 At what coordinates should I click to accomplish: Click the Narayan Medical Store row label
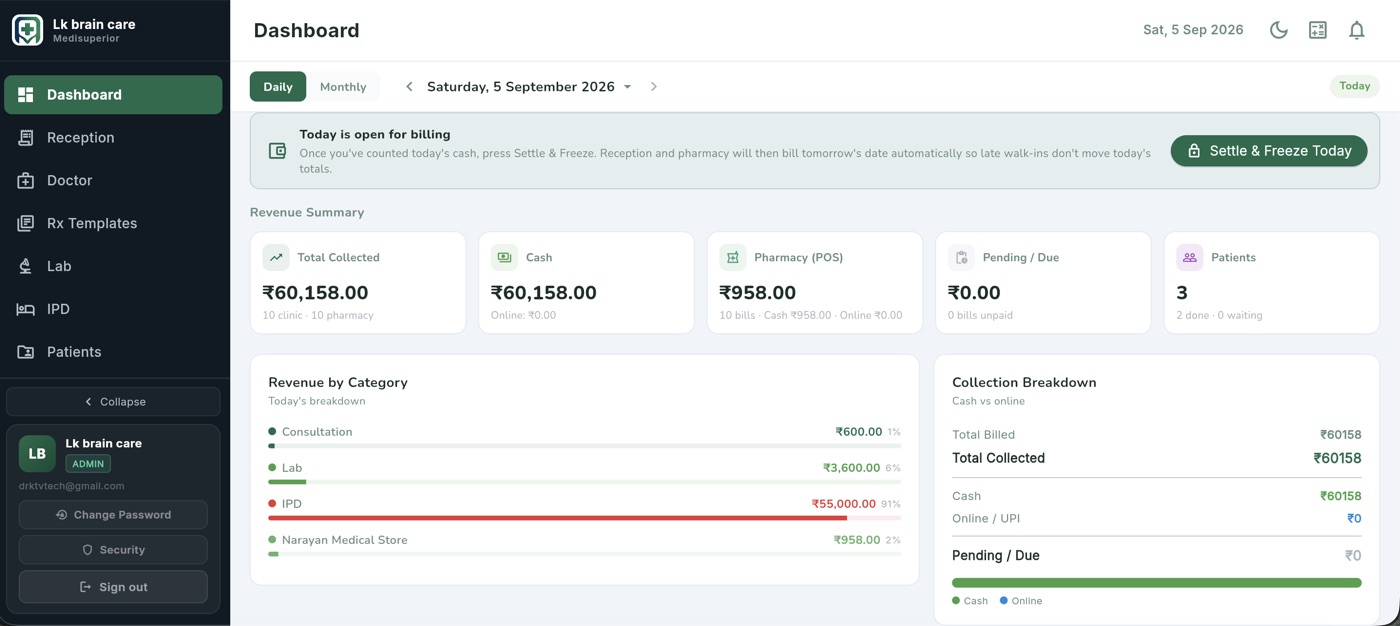click(x=344, y=540)
